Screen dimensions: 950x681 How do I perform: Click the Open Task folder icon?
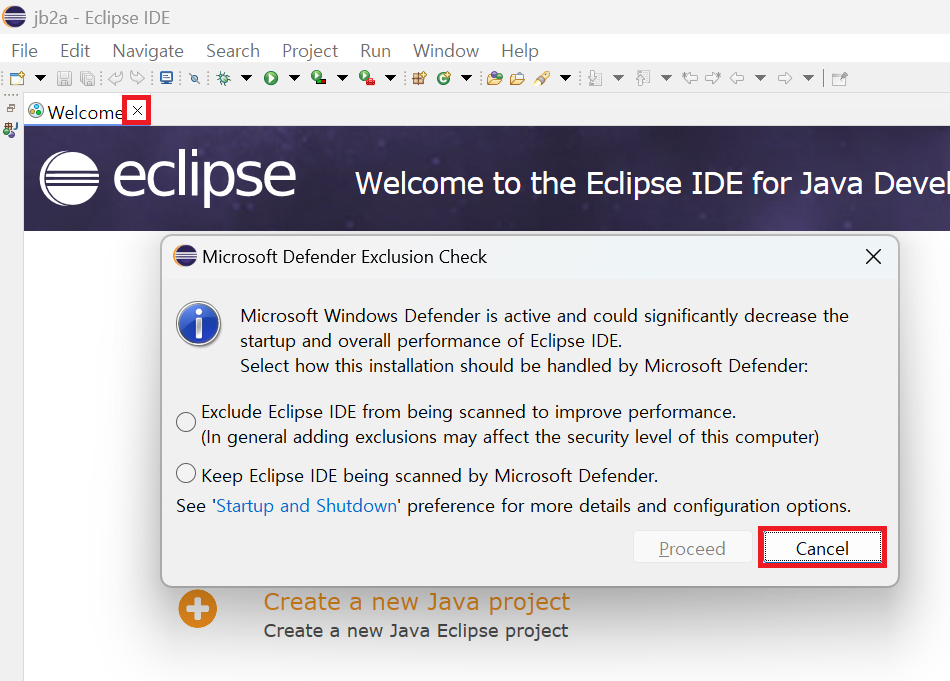(517, 78)
